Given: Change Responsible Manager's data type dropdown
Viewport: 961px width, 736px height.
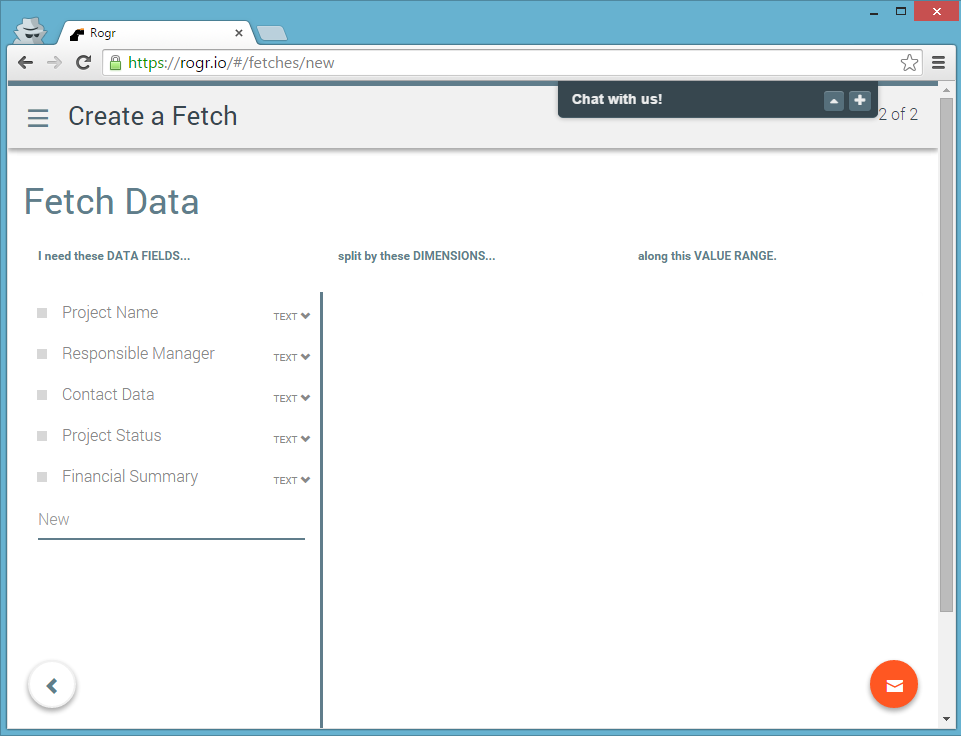Looking at the screenshot, I should tap(290, 356).
